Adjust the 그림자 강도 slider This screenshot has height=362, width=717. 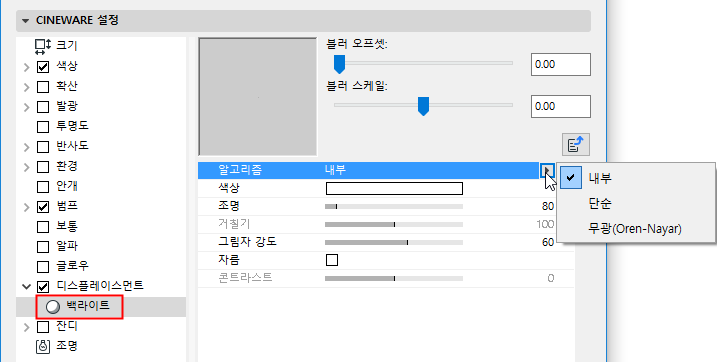394,243
